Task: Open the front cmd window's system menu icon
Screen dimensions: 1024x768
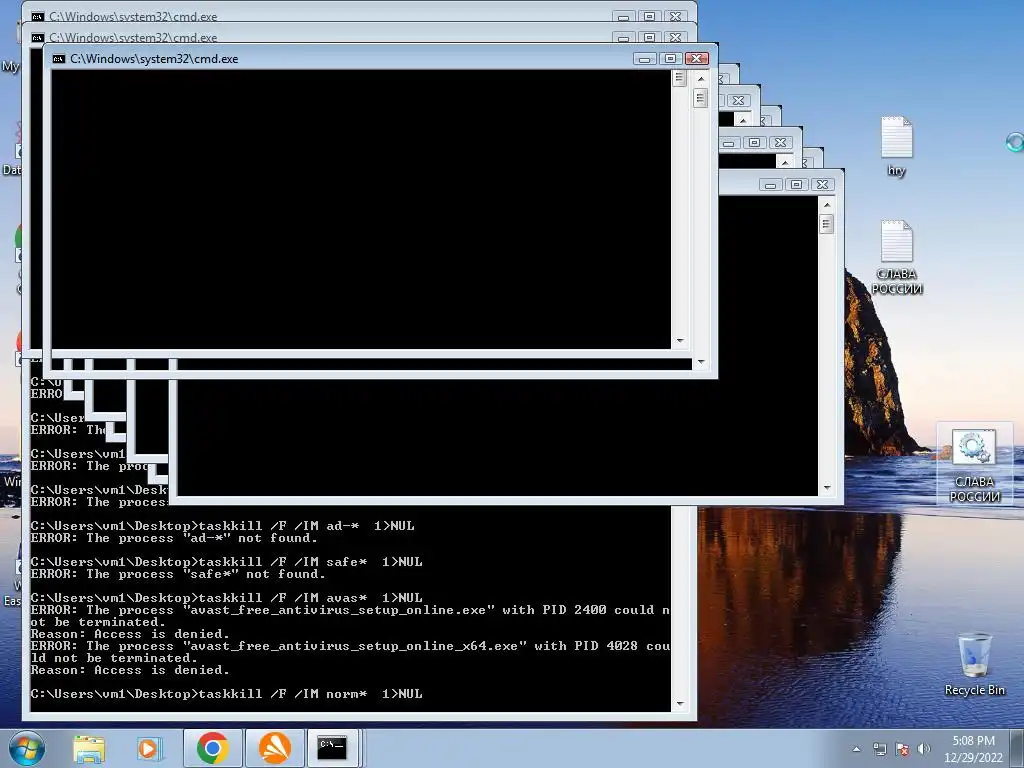Action: click(x=59, y=59)
